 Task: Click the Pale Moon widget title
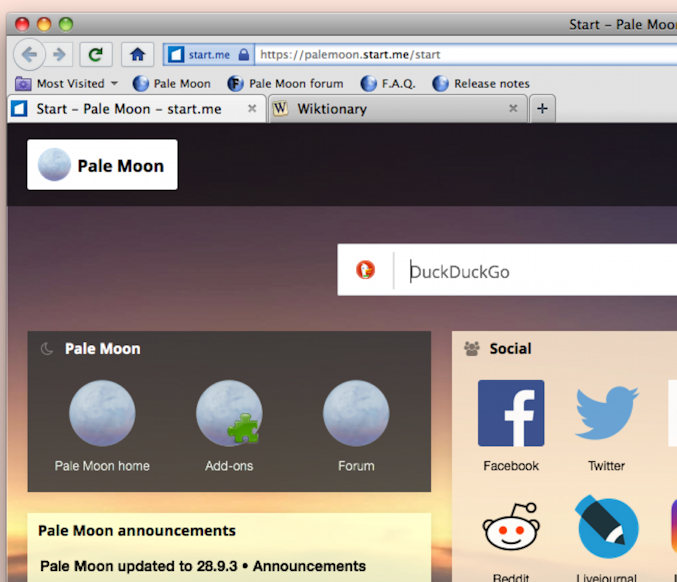point(102,349)
